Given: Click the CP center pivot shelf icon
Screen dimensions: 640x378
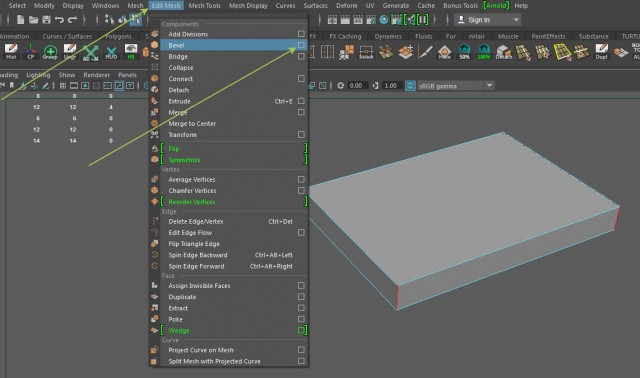Looking at the screenshot, I should [x=31, y=51].
